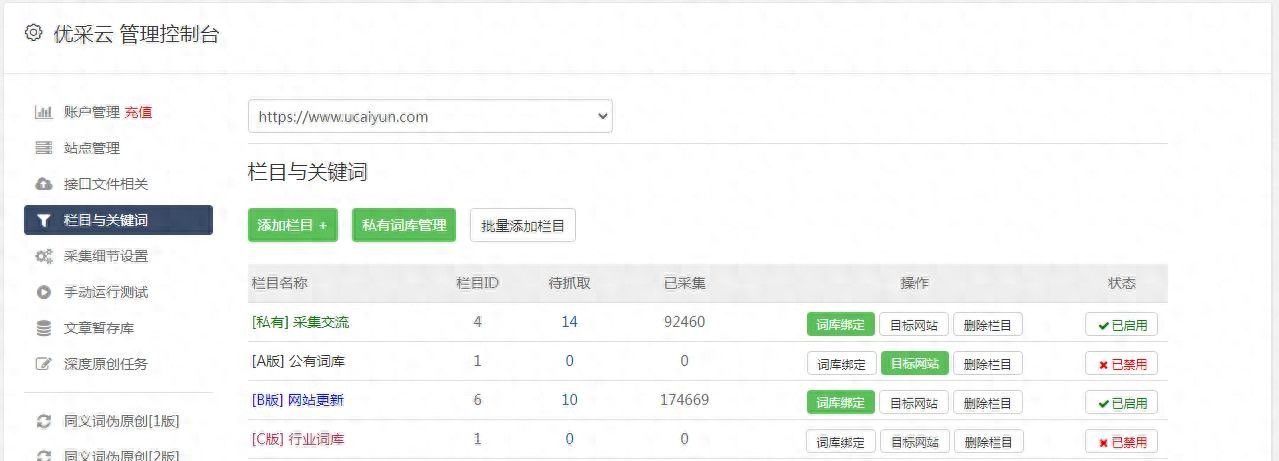
Task: Click the play icon for 手动运行测试
Action: click(43, 292)
